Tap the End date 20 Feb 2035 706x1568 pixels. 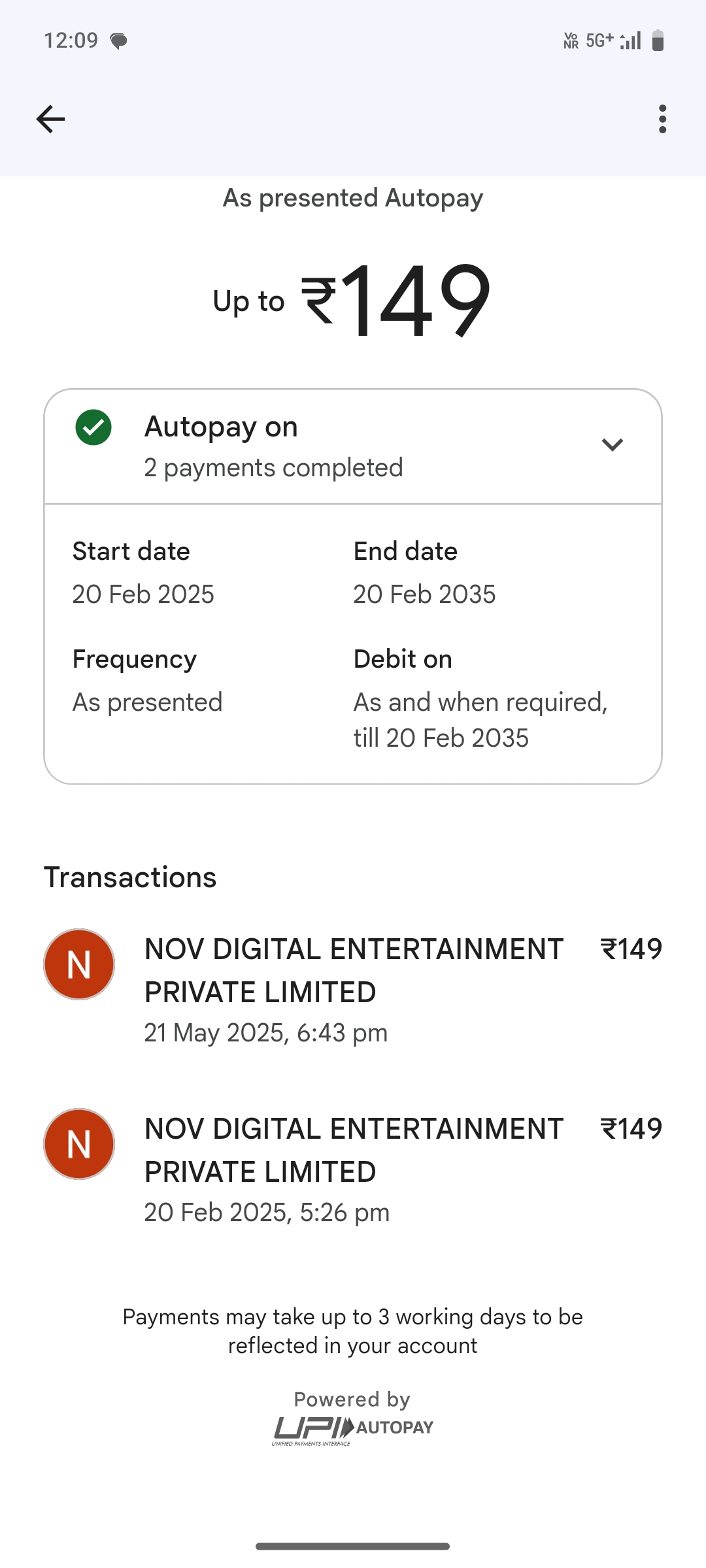pos(424,594)
